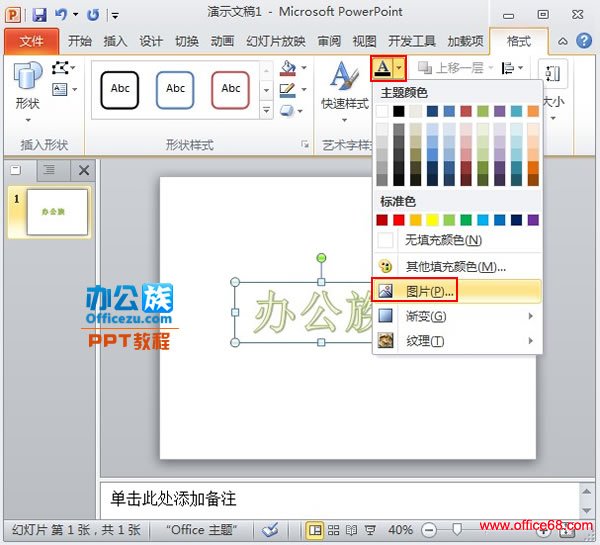
Task: Open the 渐变(G) submenu
Action: coord(458,316)
